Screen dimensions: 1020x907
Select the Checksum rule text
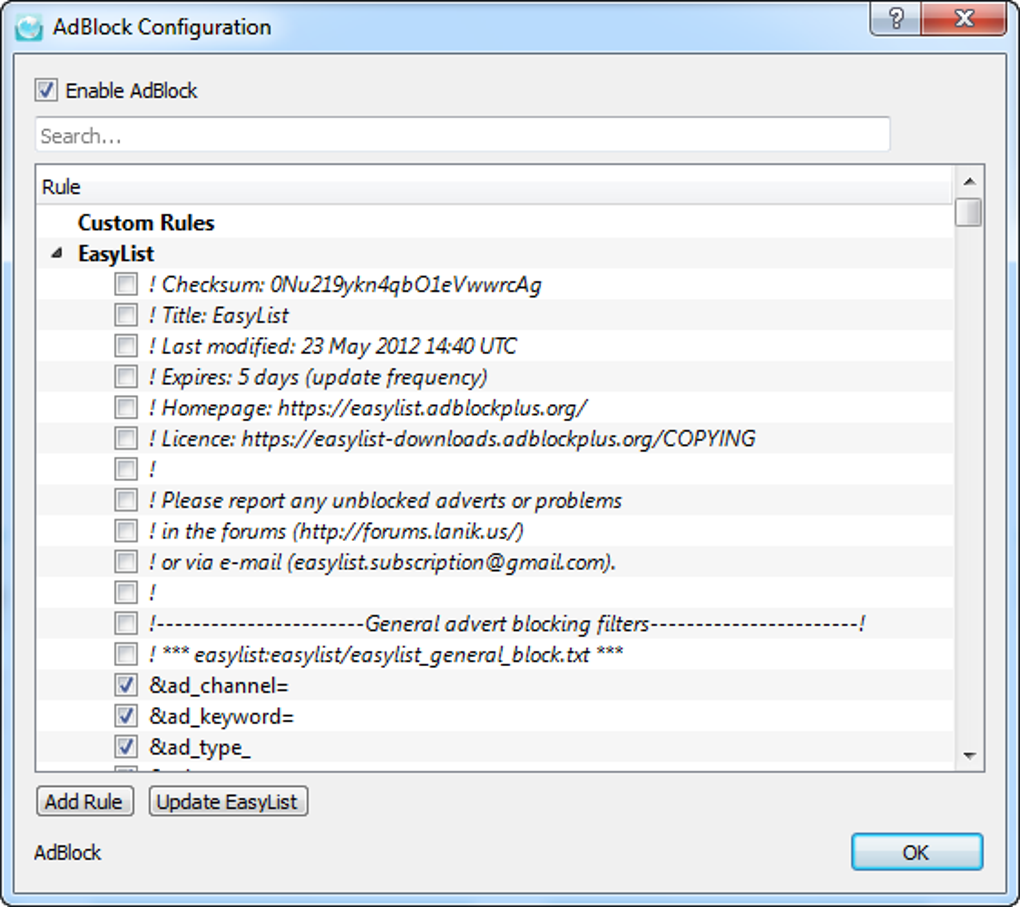coord(345,284)
